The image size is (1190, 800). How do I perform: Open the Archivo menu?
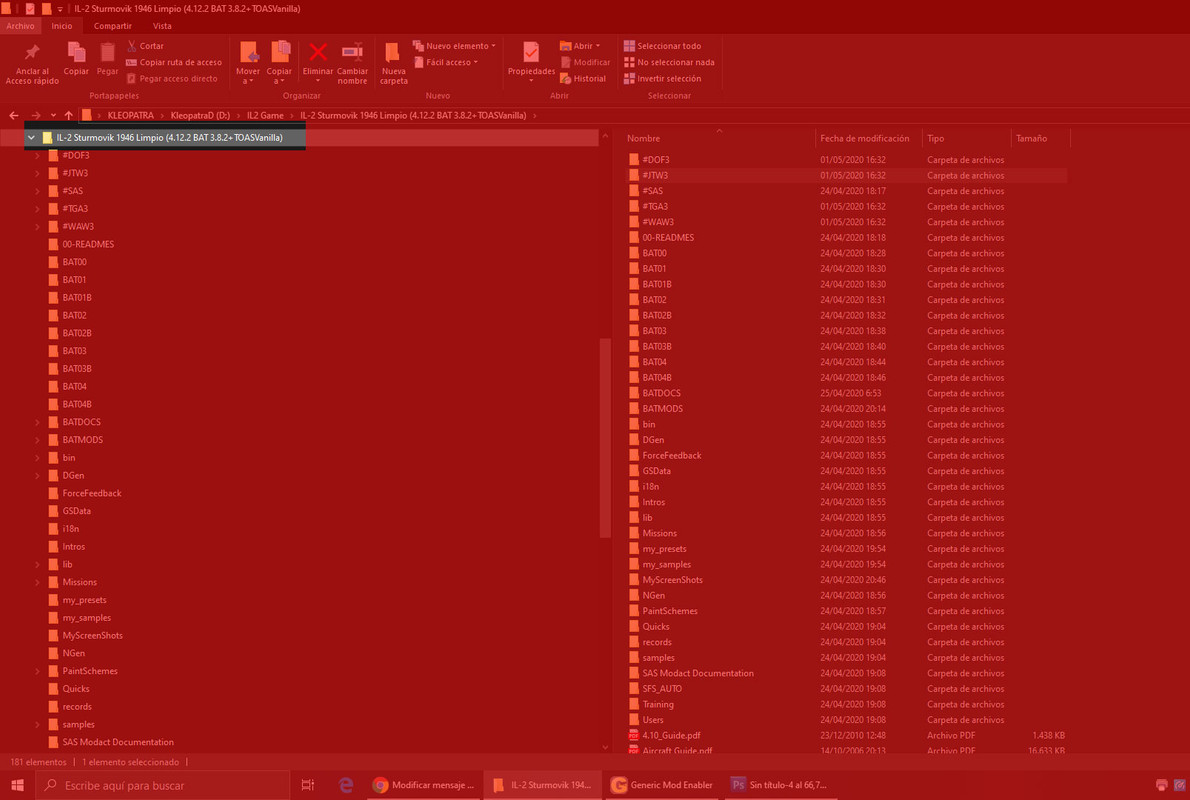pyautogui.click(x=20, y=26)
